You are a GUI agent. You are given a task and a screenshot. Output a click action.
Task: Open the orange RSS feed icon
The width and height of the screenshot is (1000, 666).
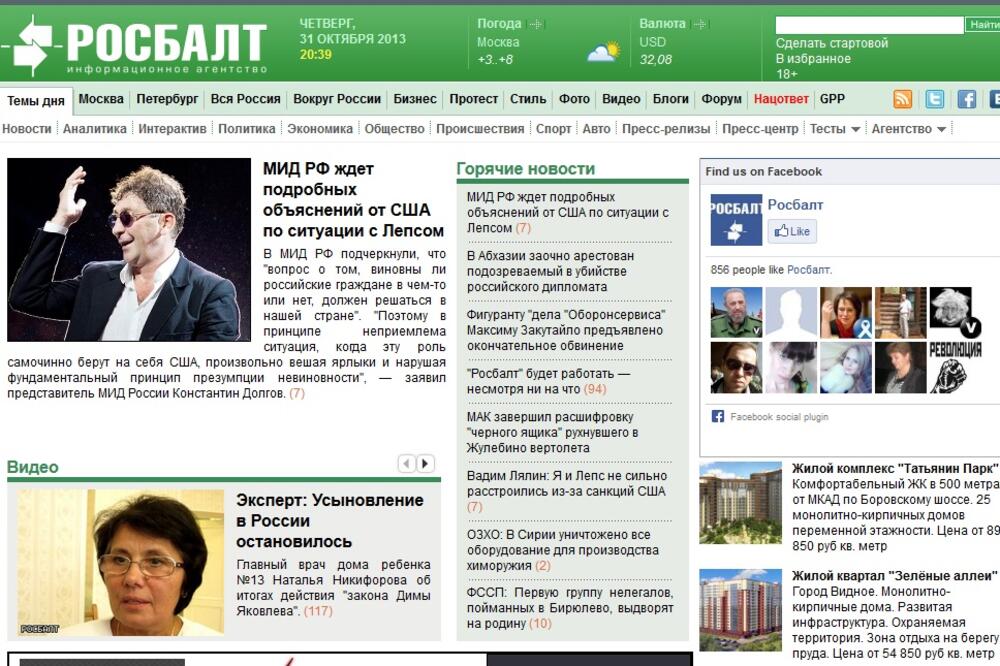coord(902,99)
